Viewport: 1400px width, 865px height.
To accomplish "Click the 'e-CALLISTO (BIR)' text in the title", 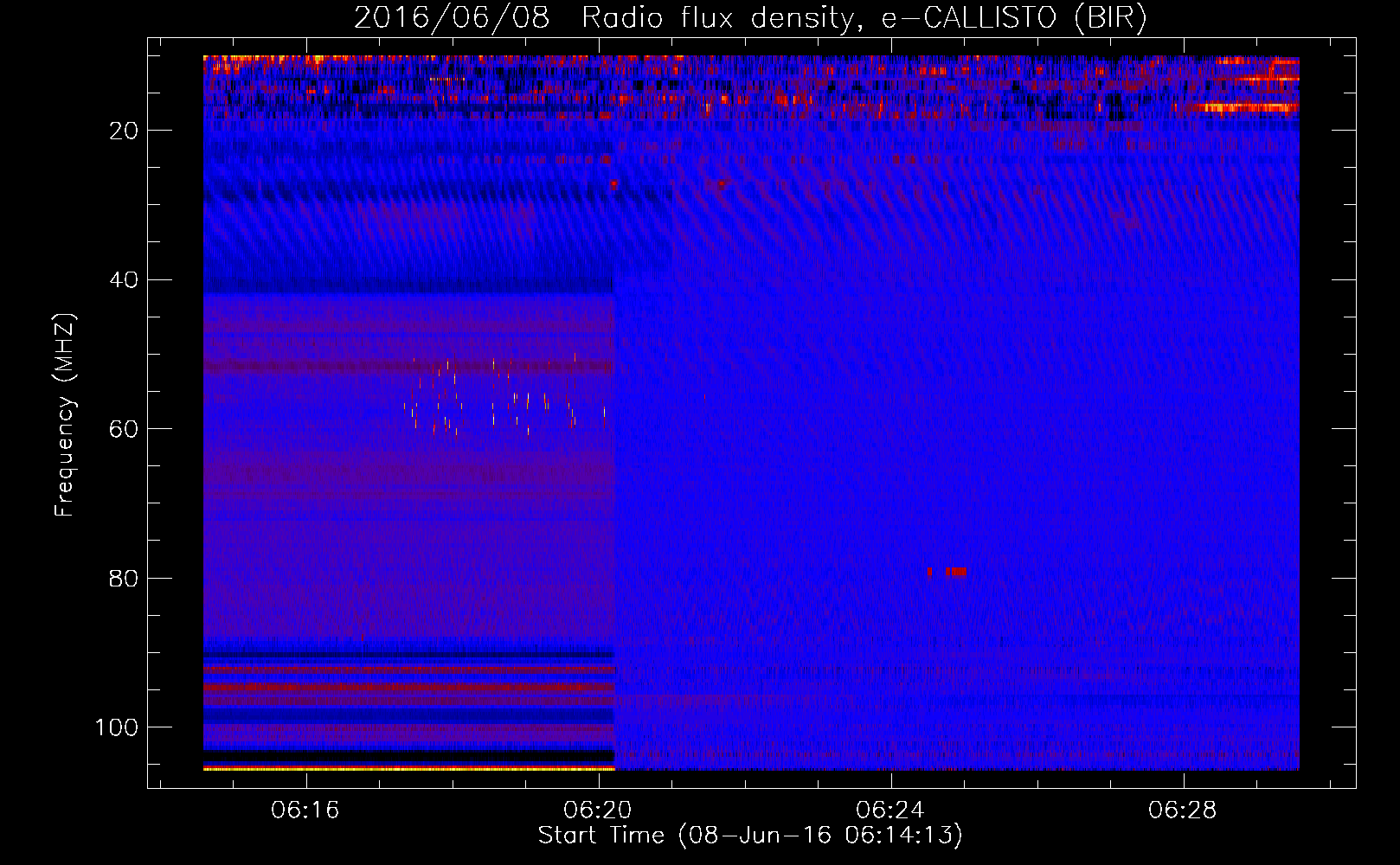I will (1013, 18).
